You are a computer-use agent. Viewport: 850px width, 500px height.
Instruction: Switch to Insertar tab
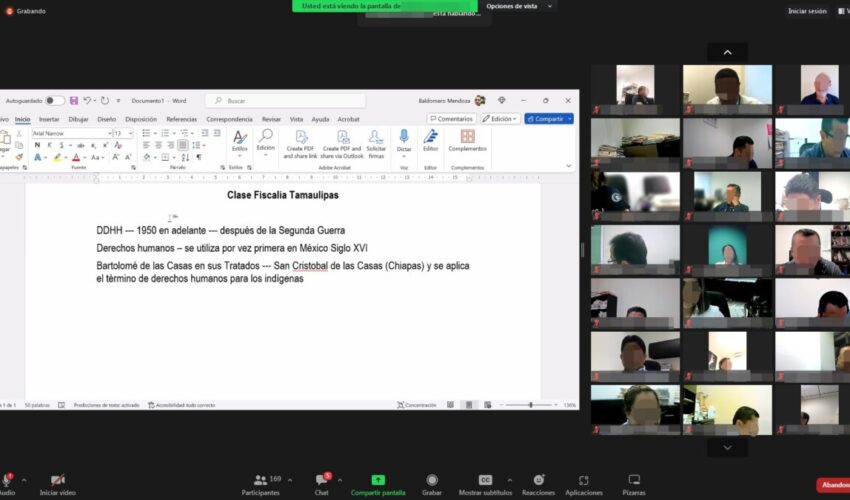click(x=49, y=119)
